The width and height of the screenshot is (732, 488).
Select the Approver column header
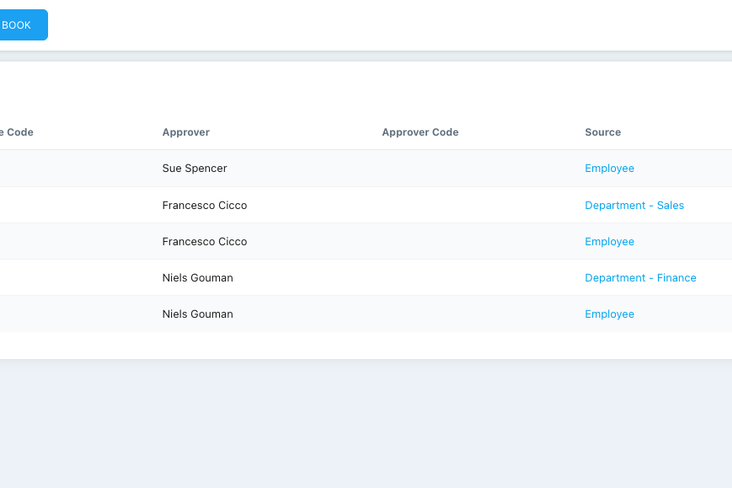point(186,132)
